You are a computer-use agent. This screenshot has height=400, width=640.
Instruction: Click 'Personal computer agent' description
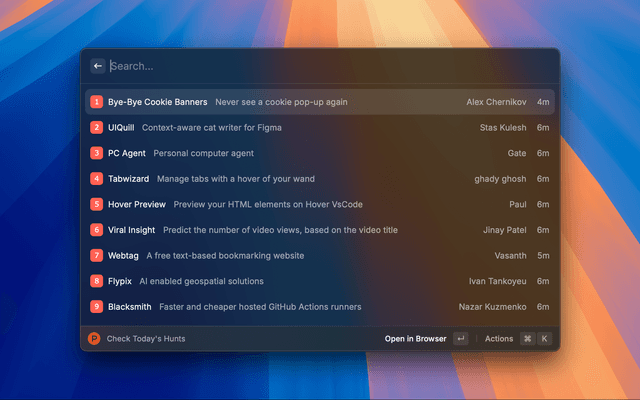[204, 153]
